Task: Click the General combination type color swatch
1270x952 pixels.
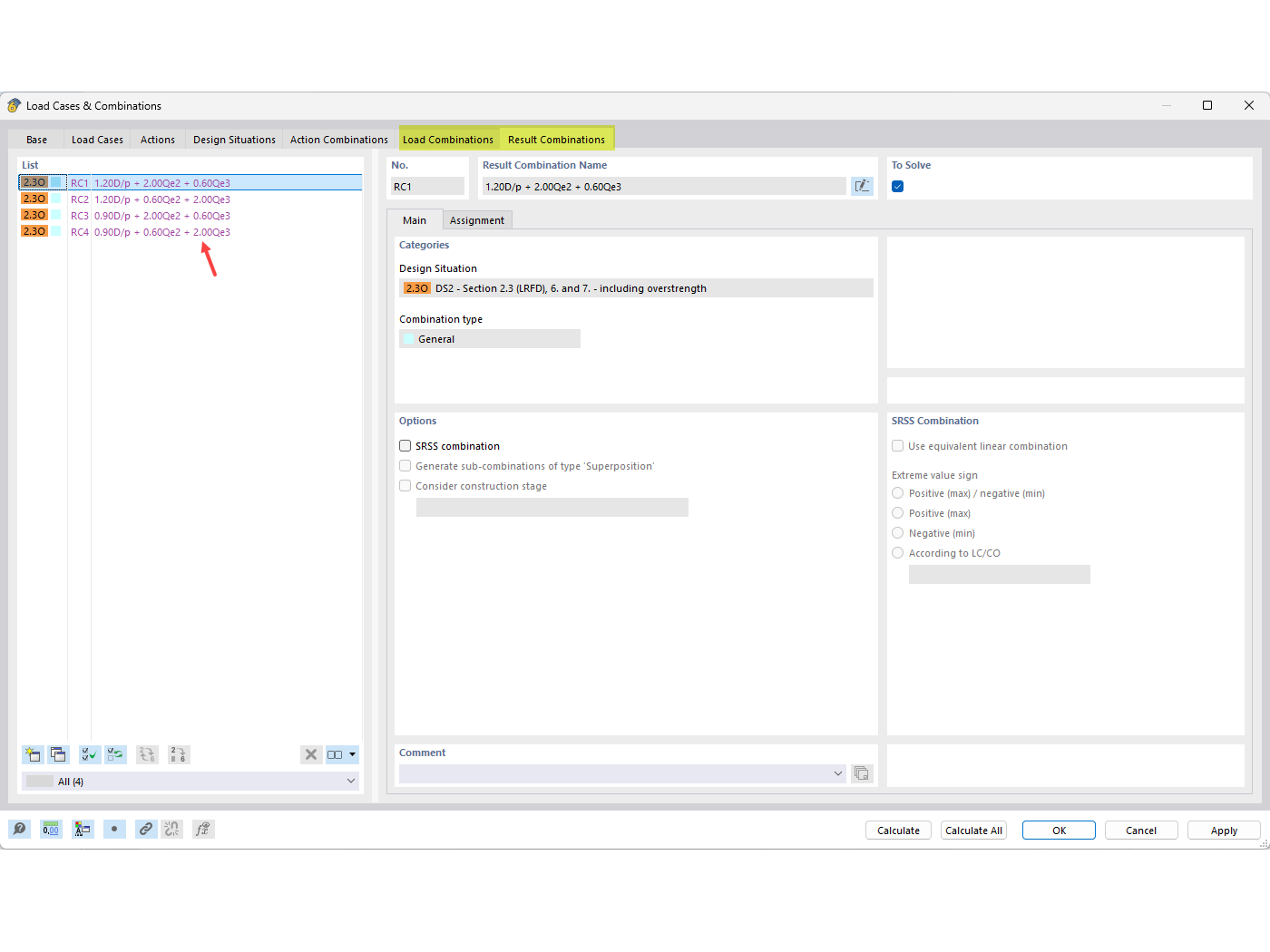Action: pyautogui.click(x=408, y=339)
